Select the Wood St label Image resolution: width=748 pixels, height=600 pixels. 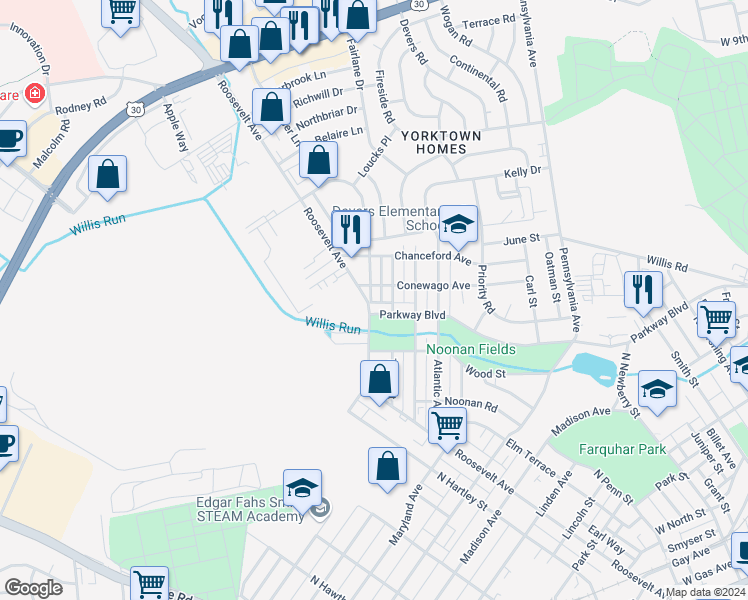click(485, 372)
